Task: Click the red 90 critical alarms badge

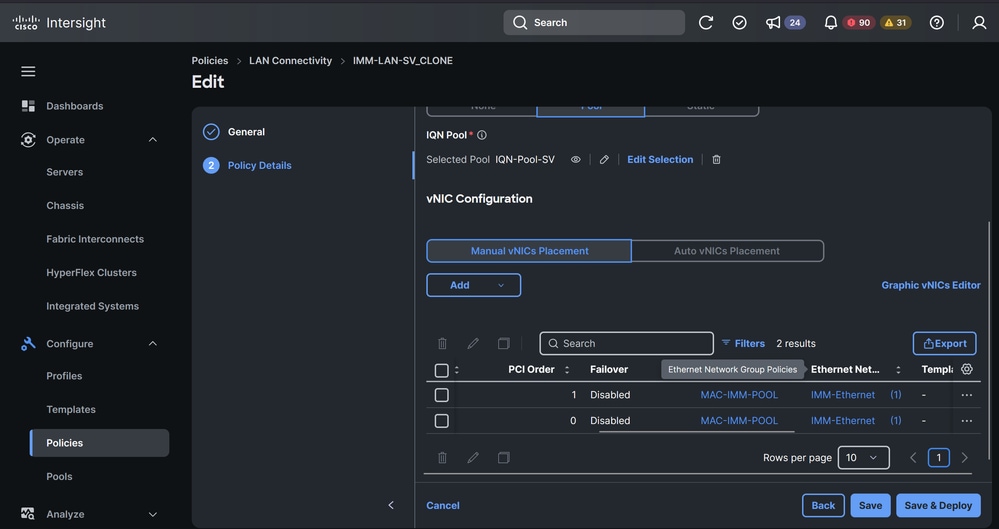Action: pyautogui.click(x=859, y=23)
